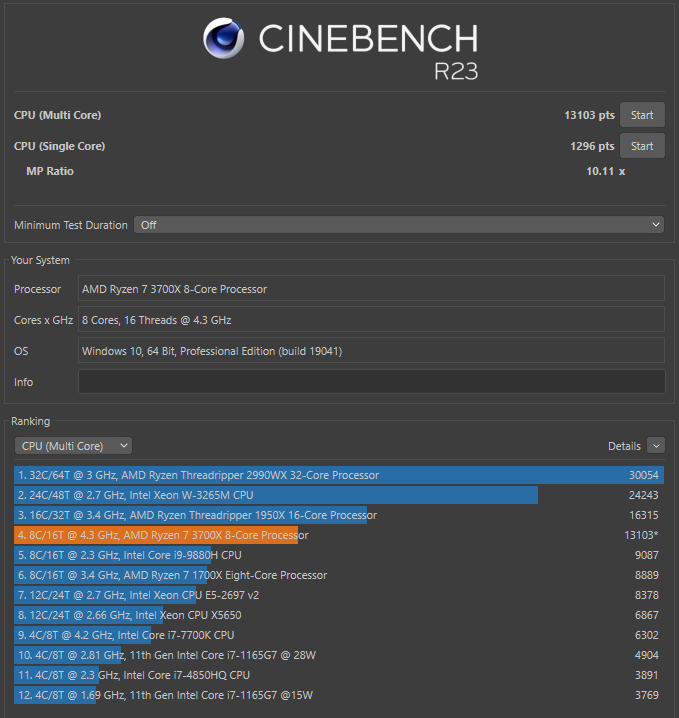Select ranking row 2 Xeon W-3265M
This screenshot has height=718, width=679.
tap(339, 495)
